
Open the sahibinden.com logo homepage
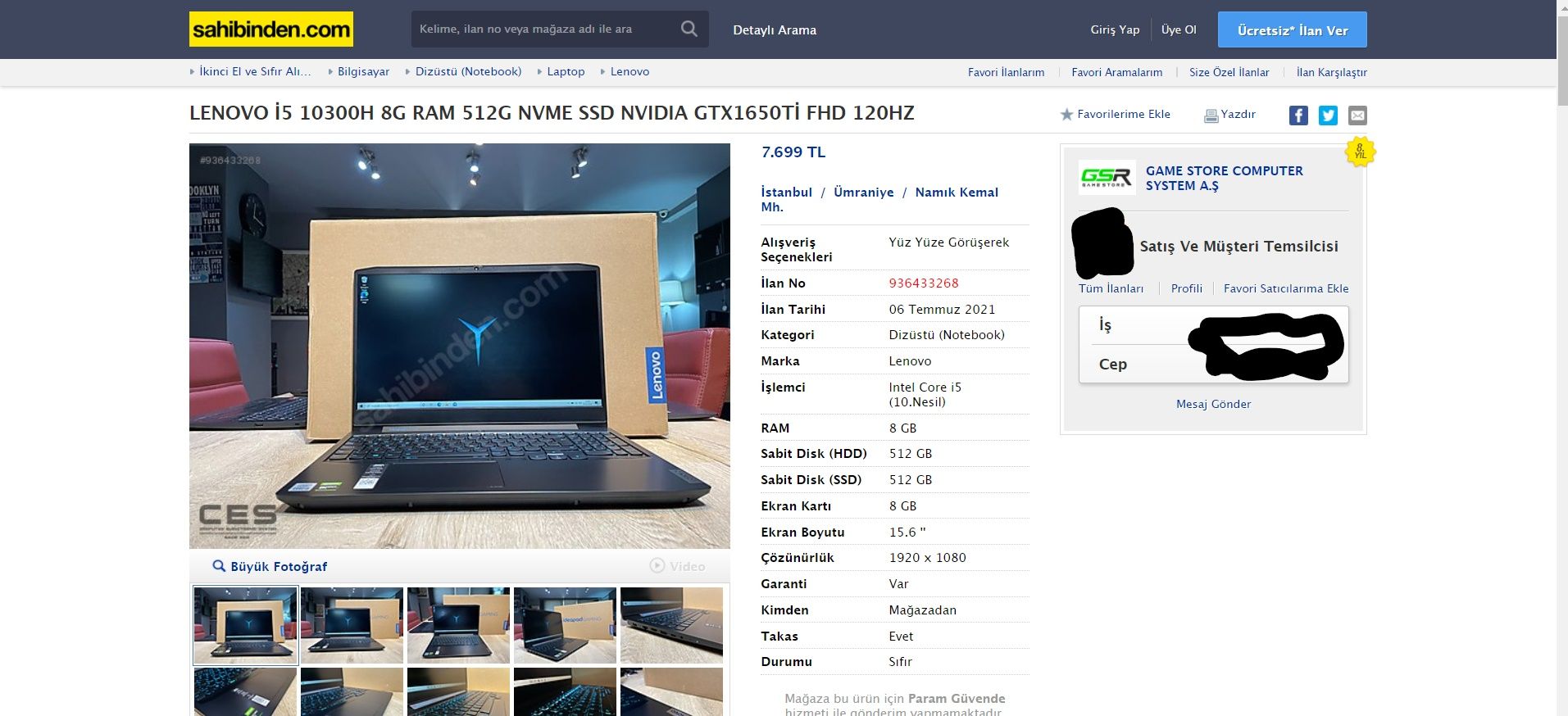[x=271, y=29]
